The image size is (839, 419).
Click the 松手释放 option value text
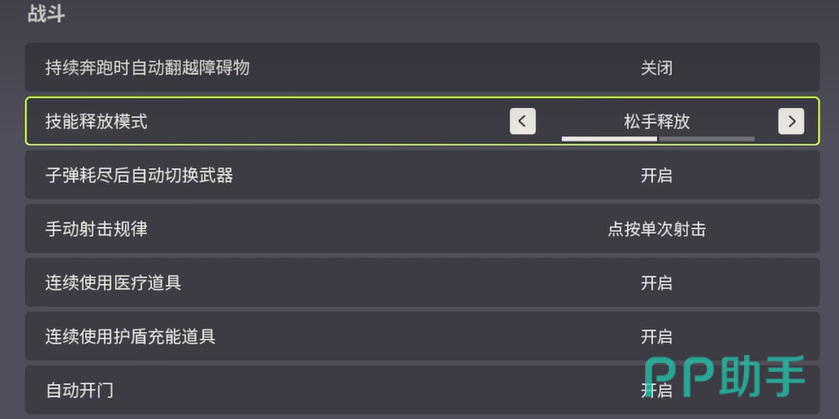point(657,122)
